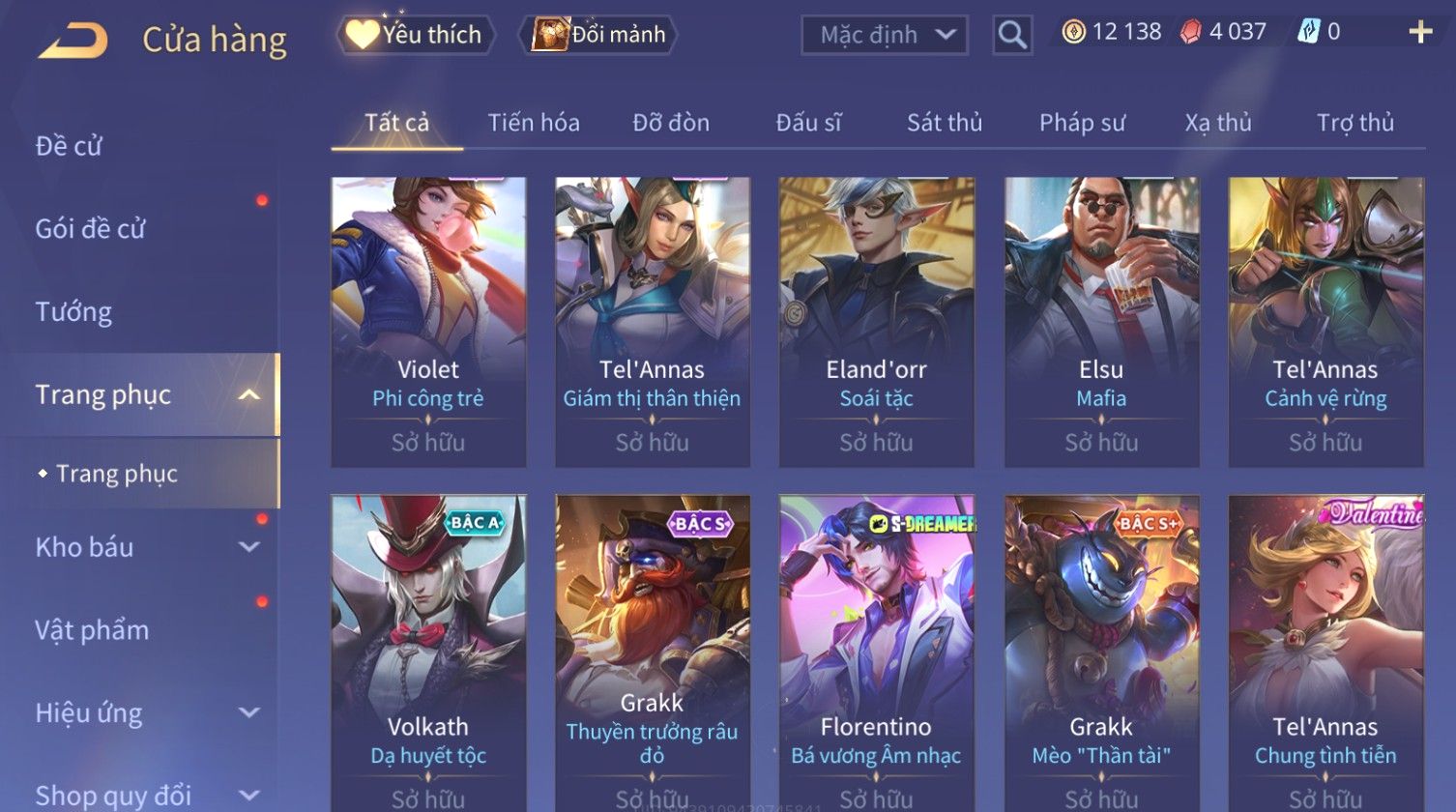Select the Elsu Mafia skin card
The width and height of the screenshot is (1456, 812).
[x=1101, y=322]
